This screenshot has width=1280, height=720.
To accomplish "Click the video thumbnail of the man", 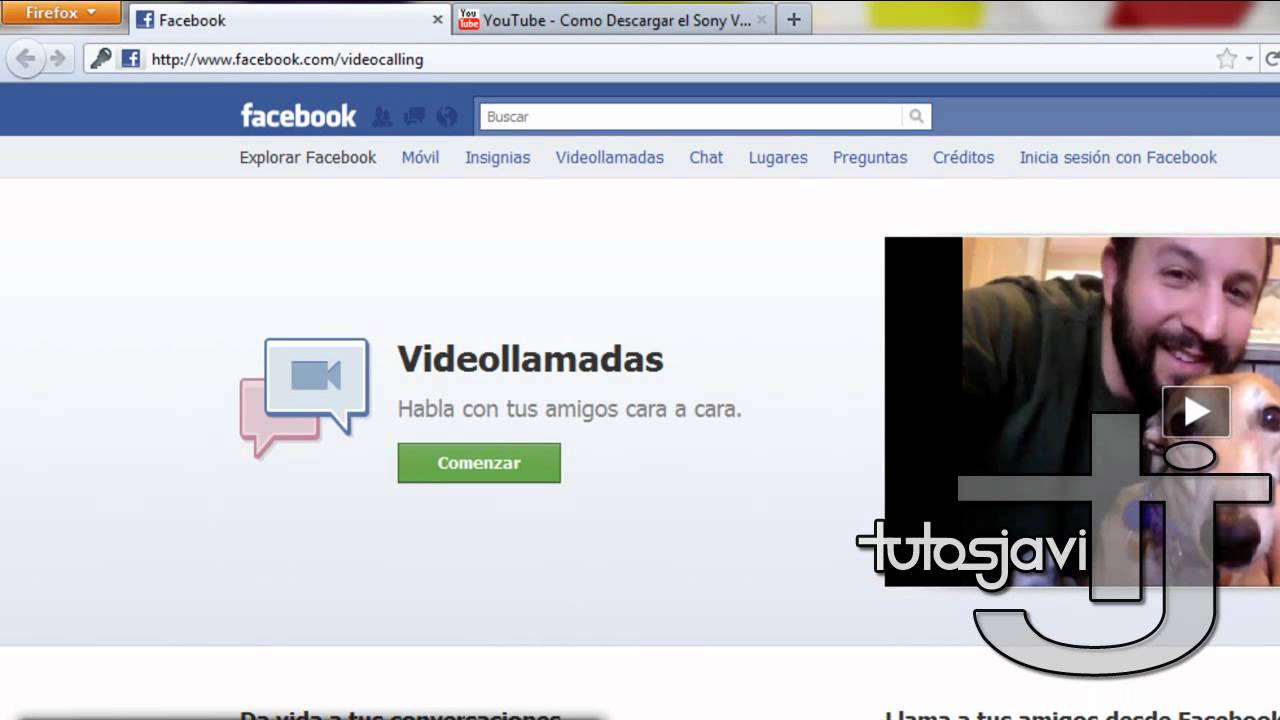I will pyautogui.click(x=1082, y=411).
